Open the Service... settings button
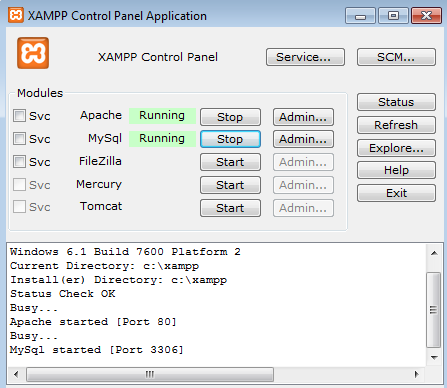The width and height of the screenshot is (447, 388). [305, 57]
